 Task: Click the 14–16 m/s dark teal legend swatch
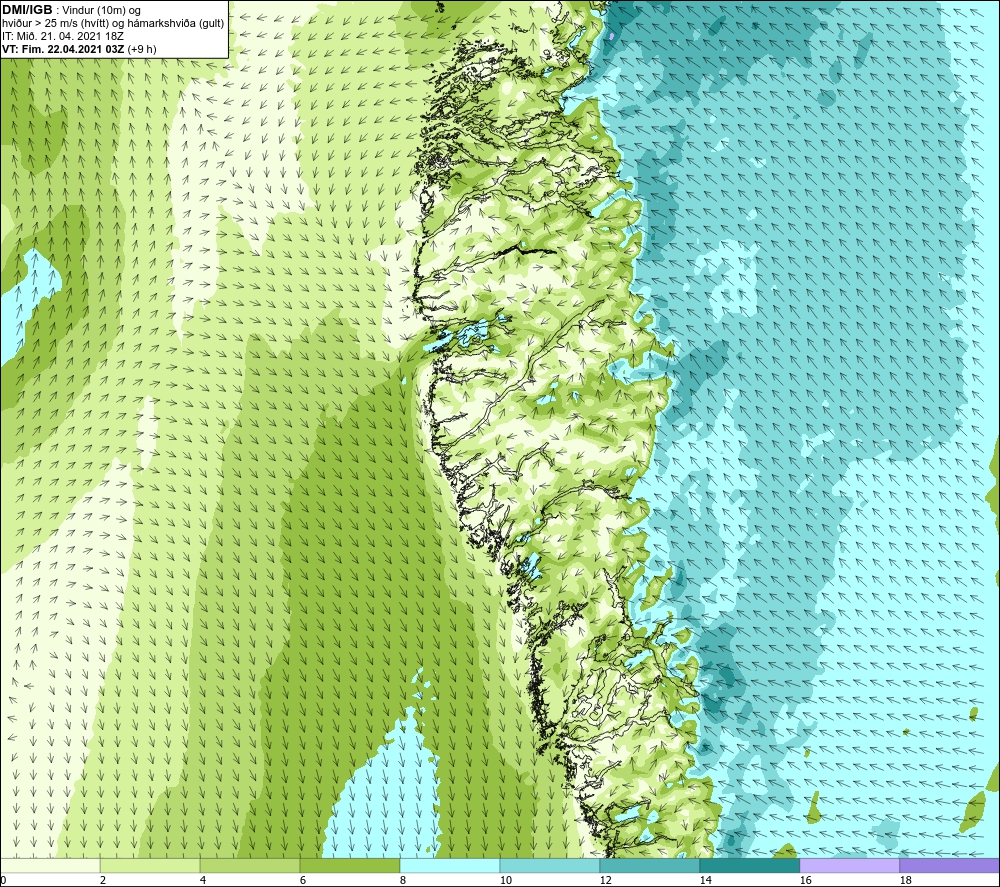[750, 866]
